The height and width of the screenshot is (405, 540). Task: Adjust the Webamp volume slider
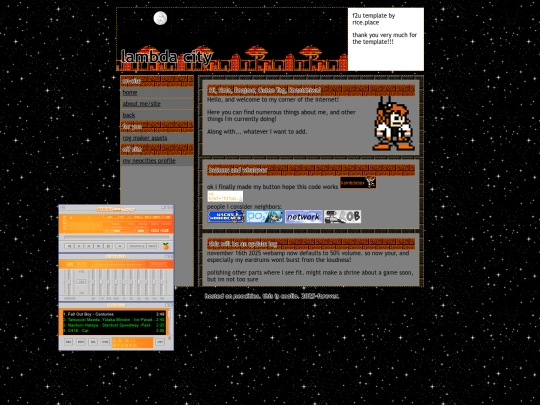click(117, 231)
